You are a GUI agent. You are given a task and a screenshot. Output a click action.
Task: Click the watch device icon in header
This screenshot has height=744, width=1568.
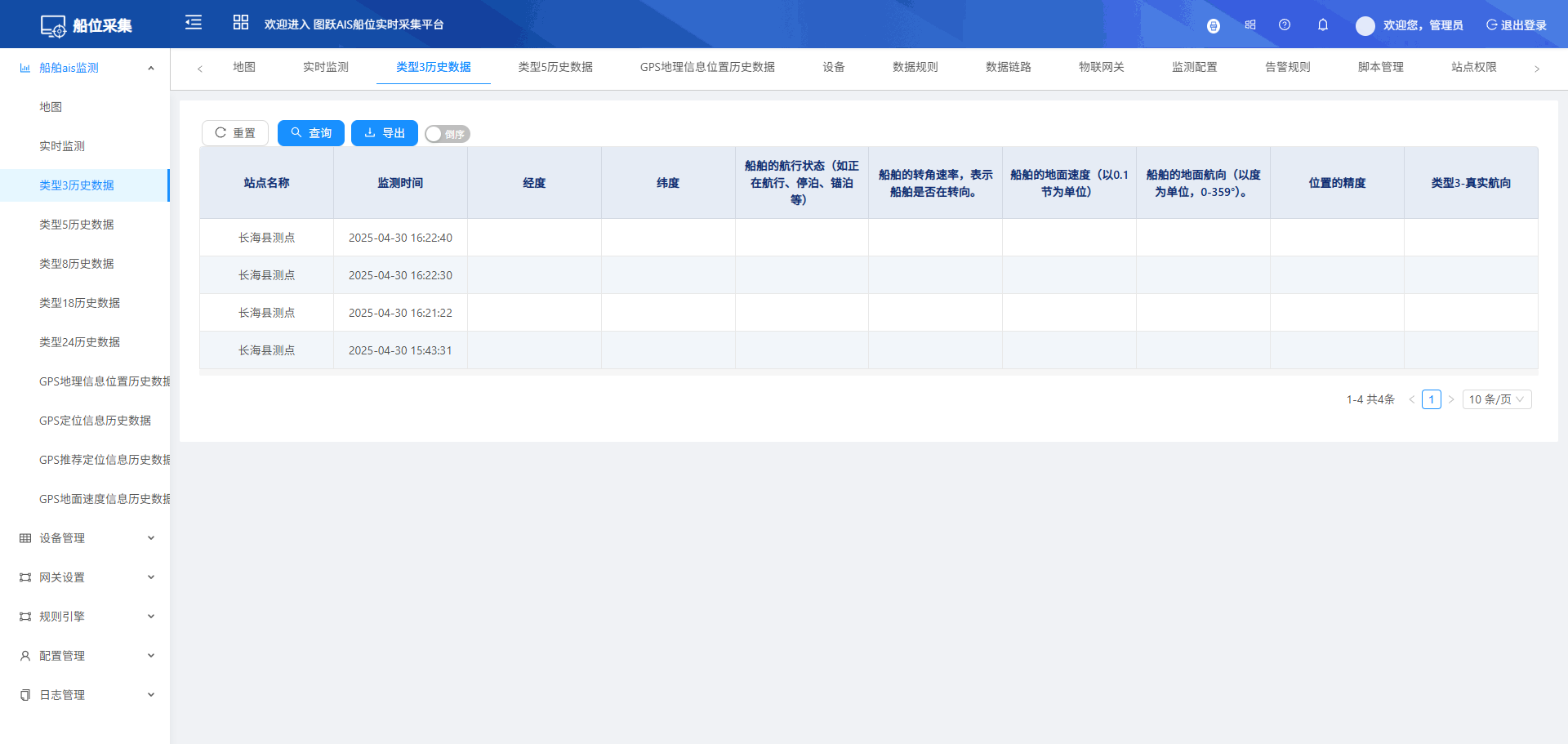[1214, 26]
